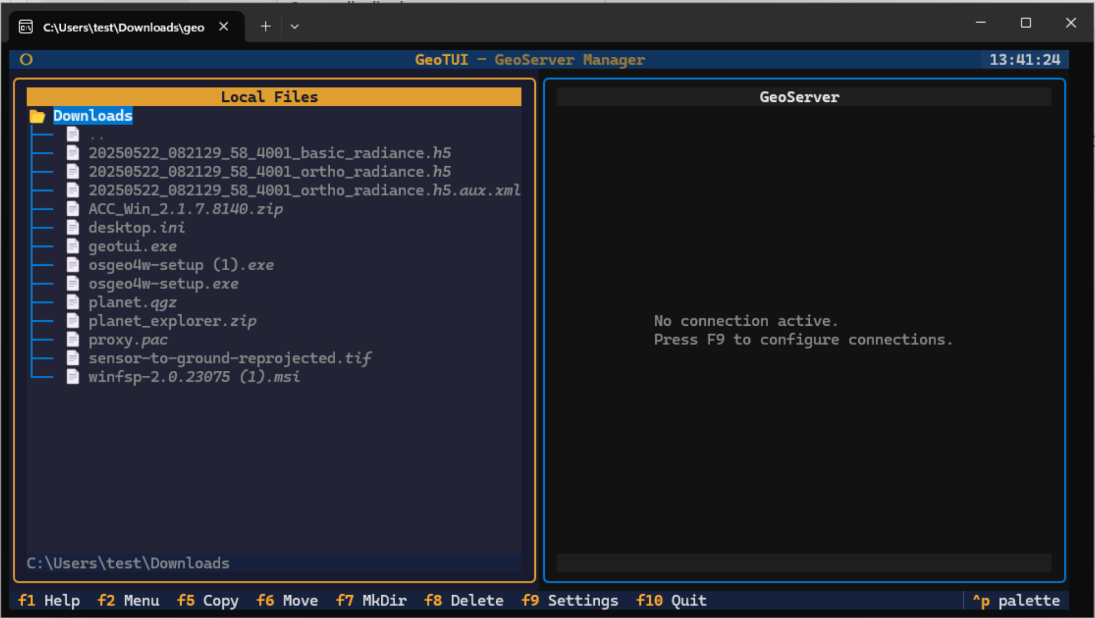This screenshot has height=618, width=1095.
Task: Open f9 Settings from the footer
Action: 570,601
